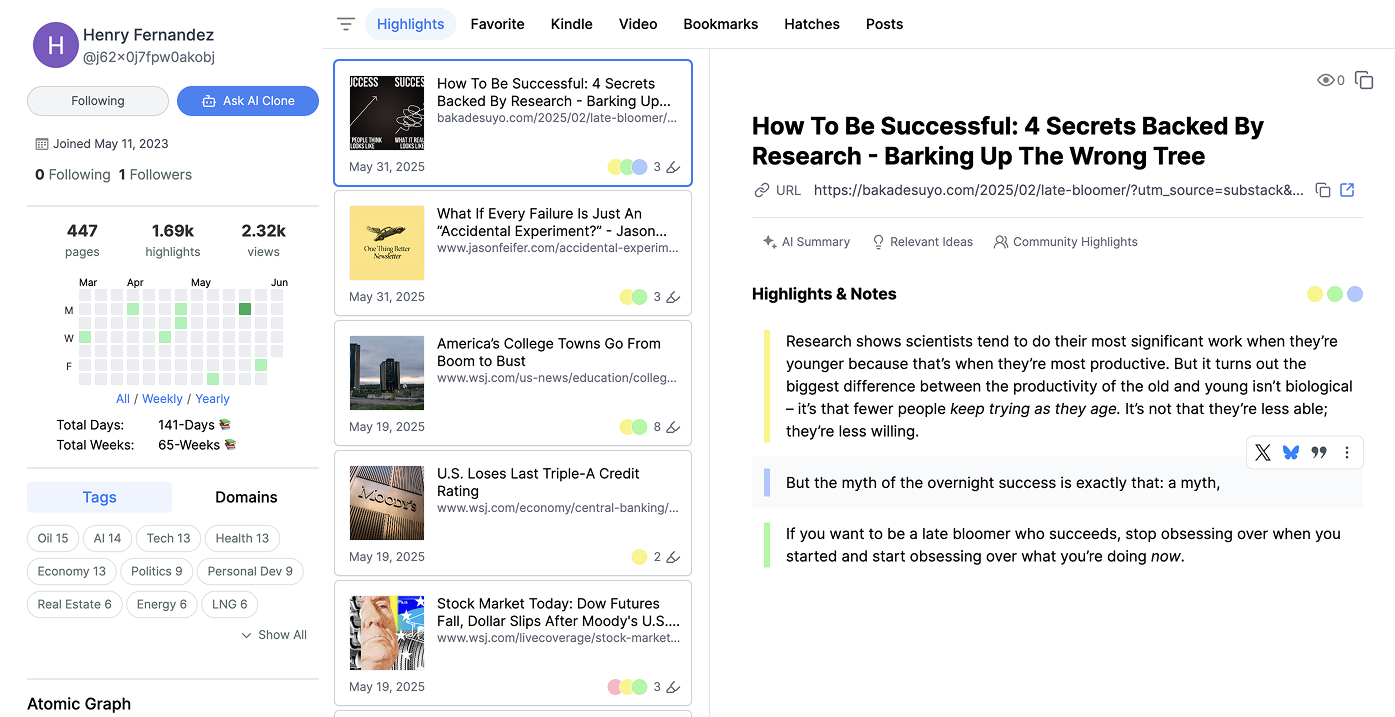The width and height of the screenshot is (1395, 717).
Task: Click the highlighter icon on Stock Market Today card
Action: click(673, 687)
